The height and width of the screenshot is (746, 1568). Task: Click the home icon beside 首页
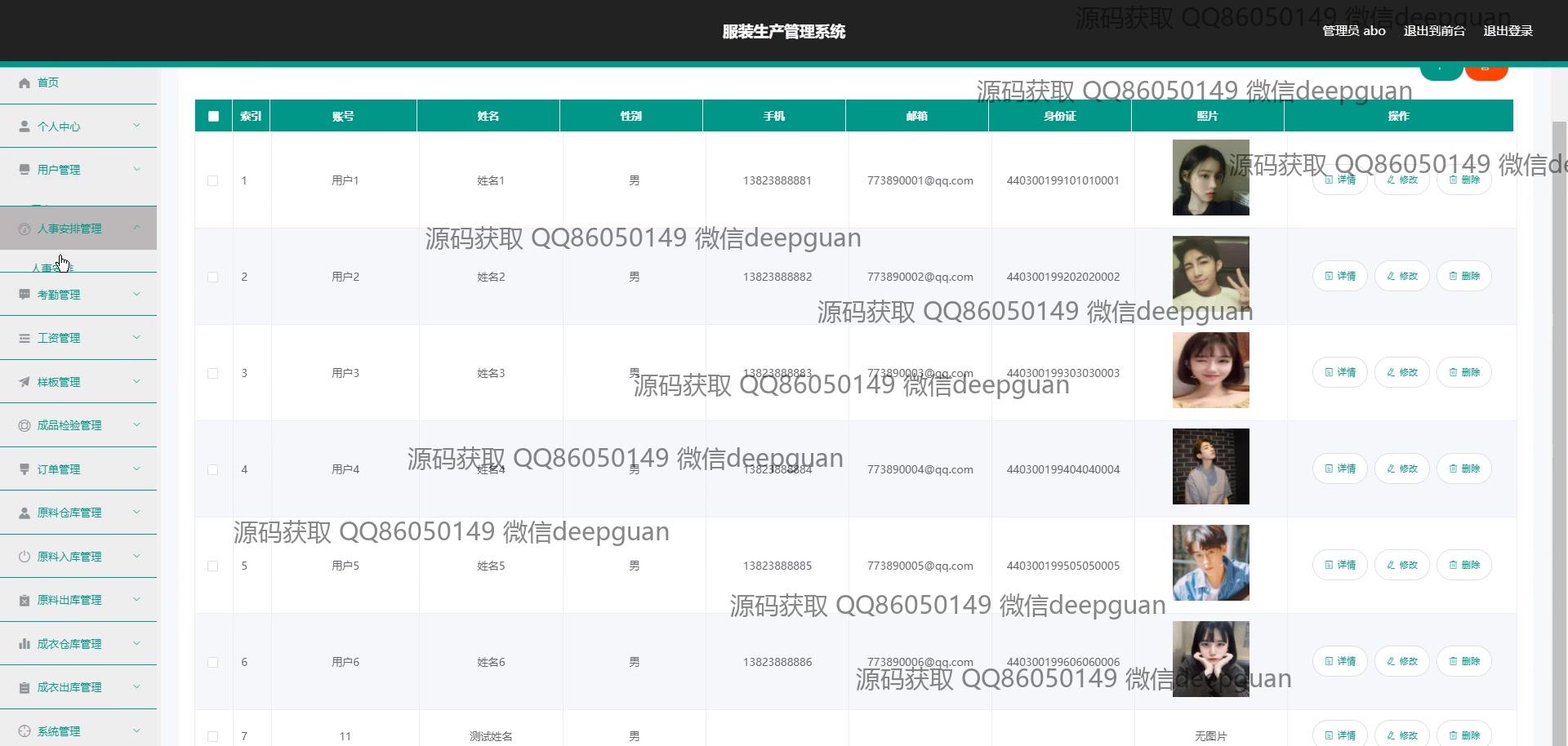pyautogui.click(x=24, y=82)
